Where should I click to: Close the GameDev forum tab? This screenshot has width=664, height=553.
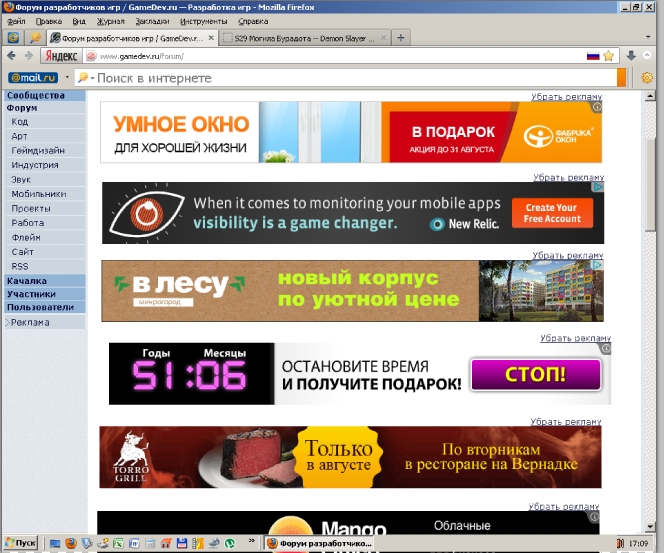coord(211,38)
